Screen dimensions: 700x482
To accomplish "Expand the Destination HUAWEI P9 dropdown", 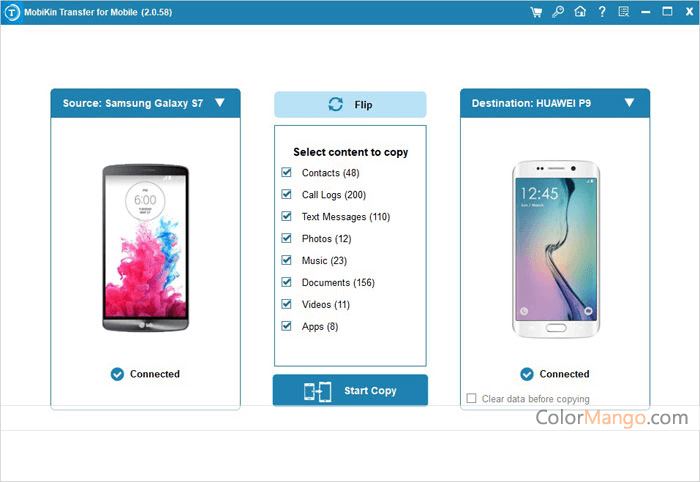I will [629, 103].
